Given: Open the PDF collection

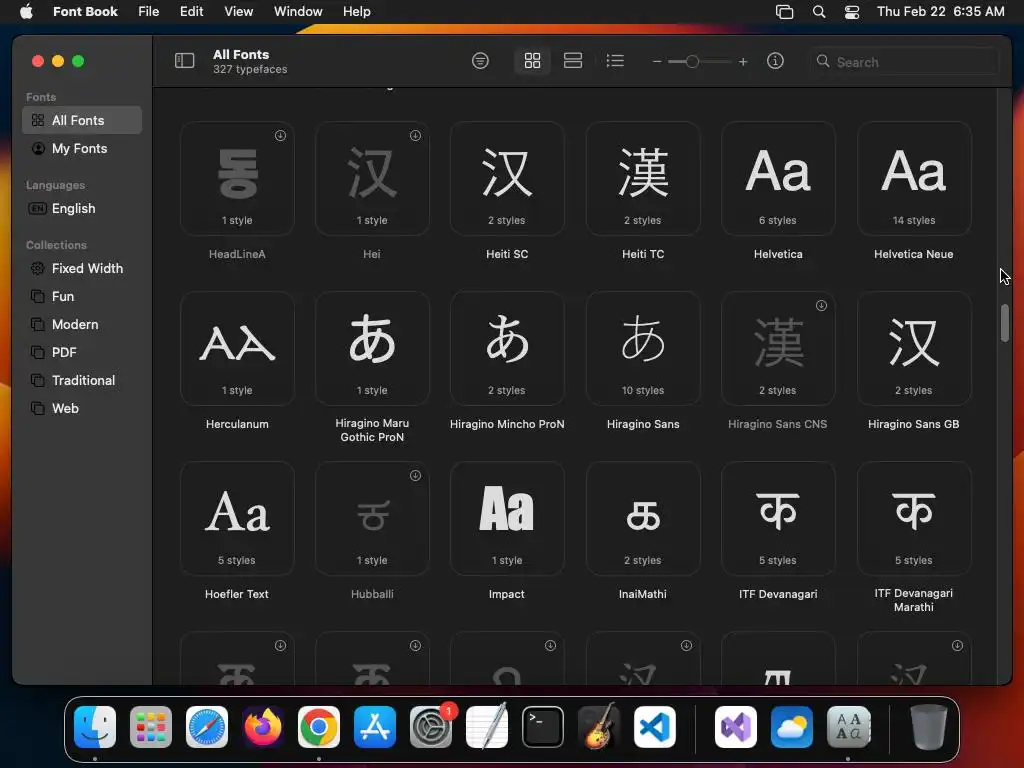Looking at the screenshot, I should click(x=82, y=353).
